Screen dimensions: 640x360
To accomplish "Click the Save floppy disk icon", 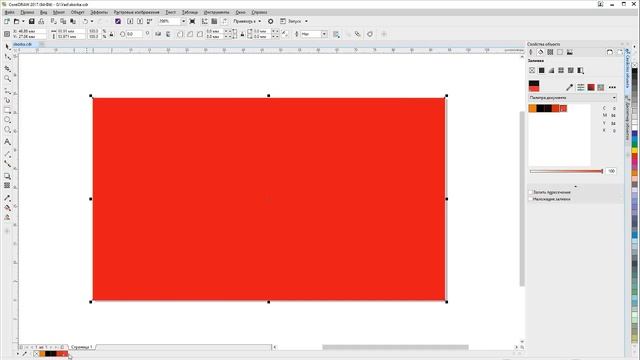I will tap(31, 21).
